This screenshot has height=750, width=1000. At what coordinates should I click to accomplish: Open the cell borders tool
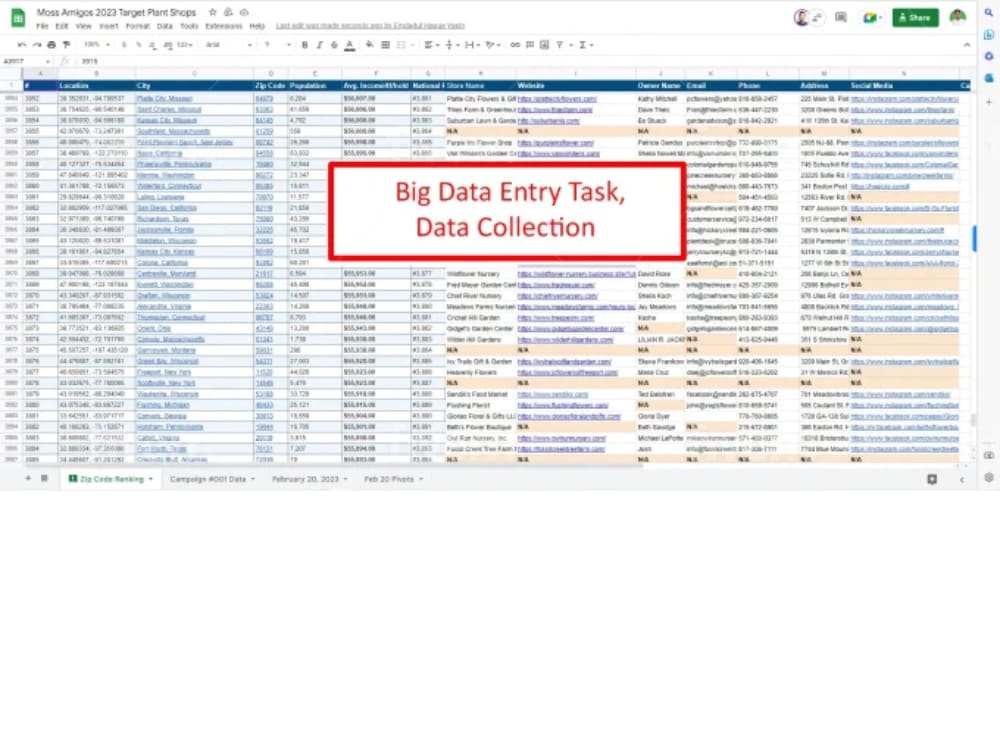(x=385, y=45)
